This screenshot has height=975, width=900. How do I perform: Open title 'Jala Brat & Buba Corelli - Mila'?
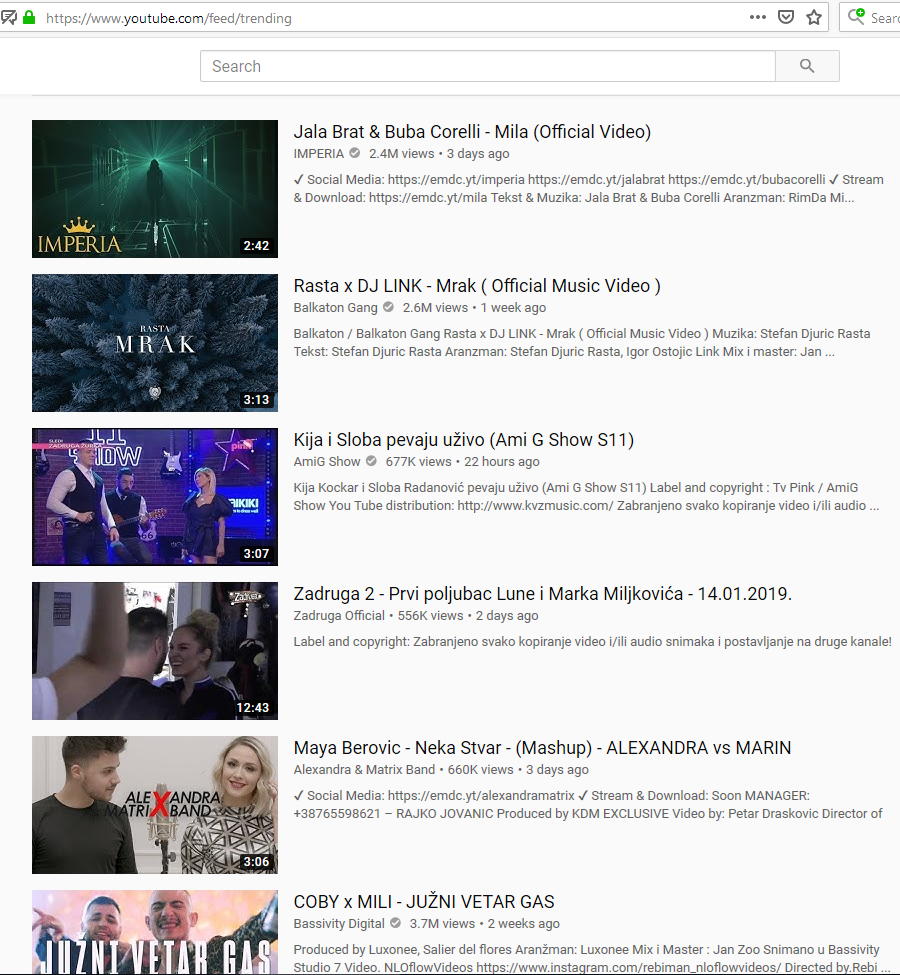click(x=472, y=132)
